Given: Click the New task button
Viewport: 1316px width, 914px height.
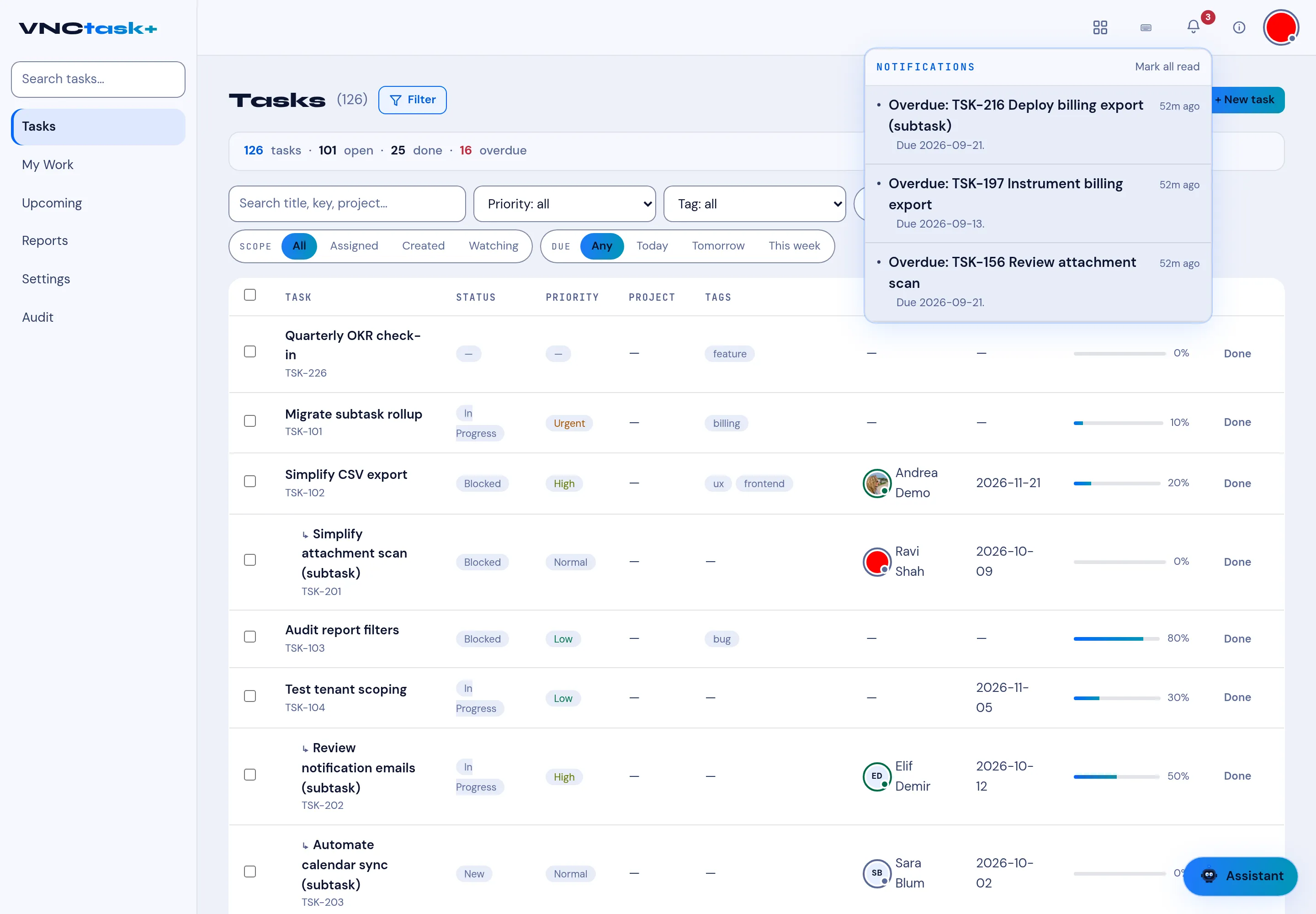Looking at the screenshot, I should [x=1248, y=100].
